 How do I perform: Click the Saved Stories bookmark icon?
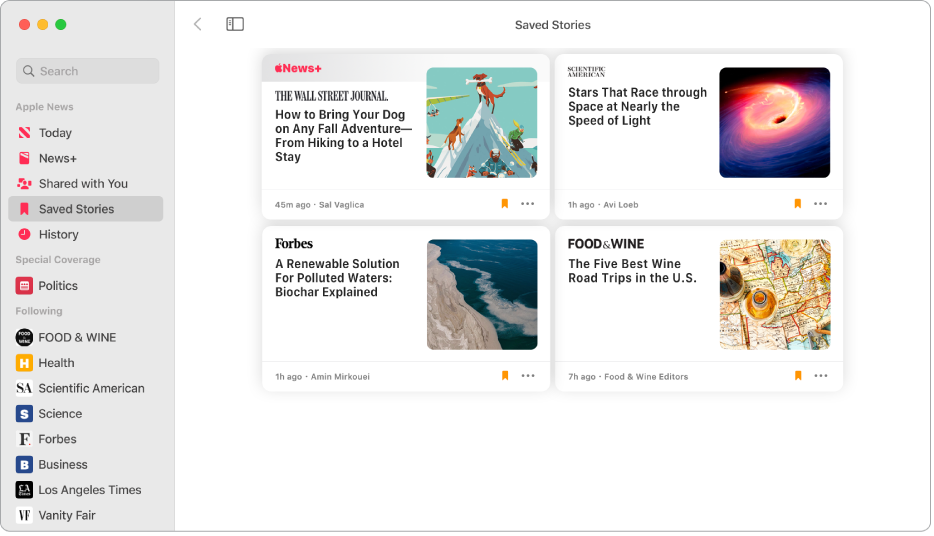(x=24, y=209)
